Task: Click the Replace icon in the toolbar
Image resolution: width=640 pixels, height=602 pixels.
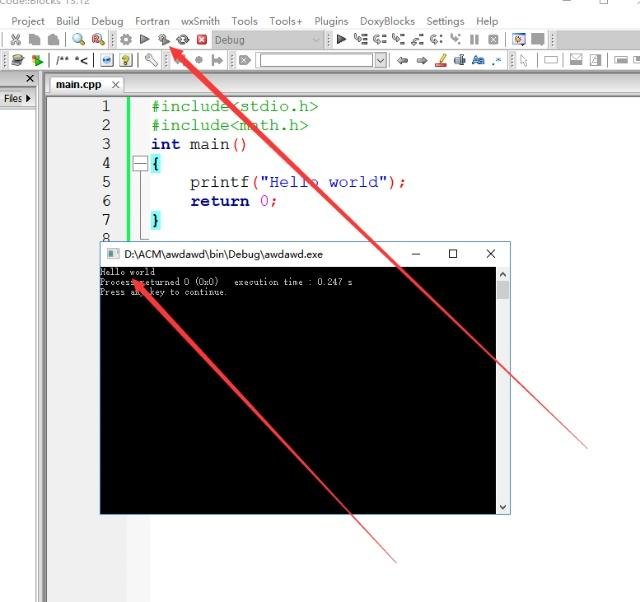Action: [x=97, y=40]
